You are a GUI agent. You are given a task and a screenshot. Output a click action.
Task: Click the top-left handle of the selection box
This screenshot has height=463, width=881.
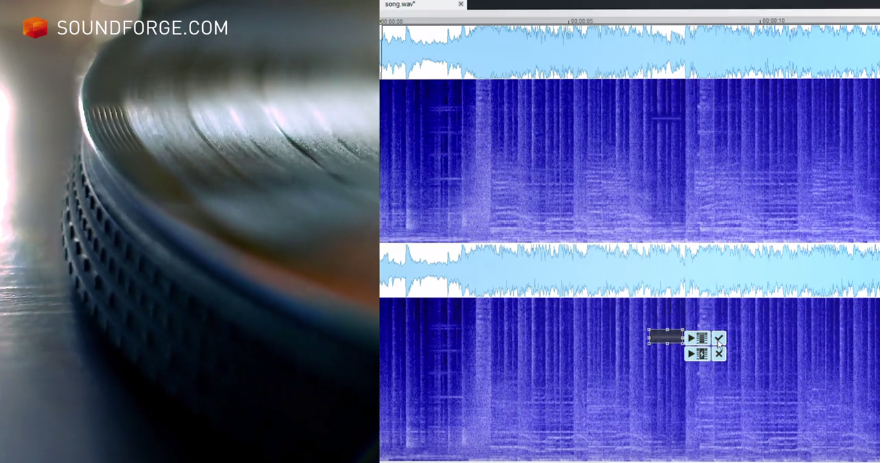pos(650,331)
